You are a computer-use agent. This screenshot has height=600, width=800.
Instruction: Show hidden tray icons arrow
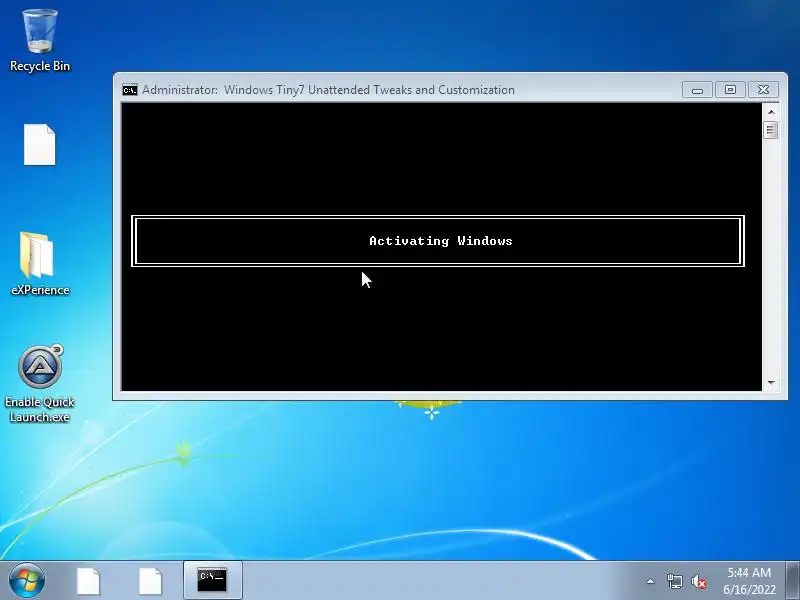[650, 581]
